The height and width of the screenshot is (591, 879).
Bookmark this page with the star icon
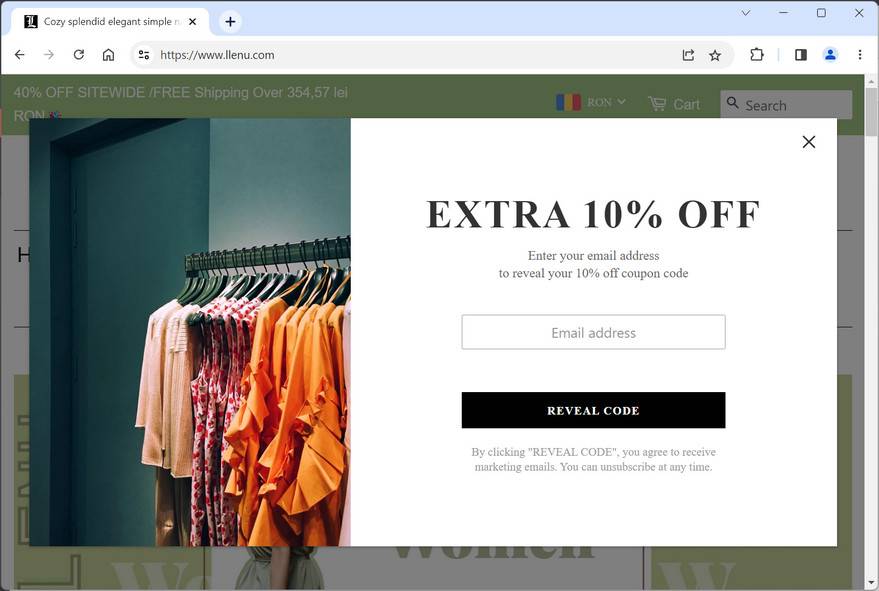pyautogui.click(x=715, y=55)
